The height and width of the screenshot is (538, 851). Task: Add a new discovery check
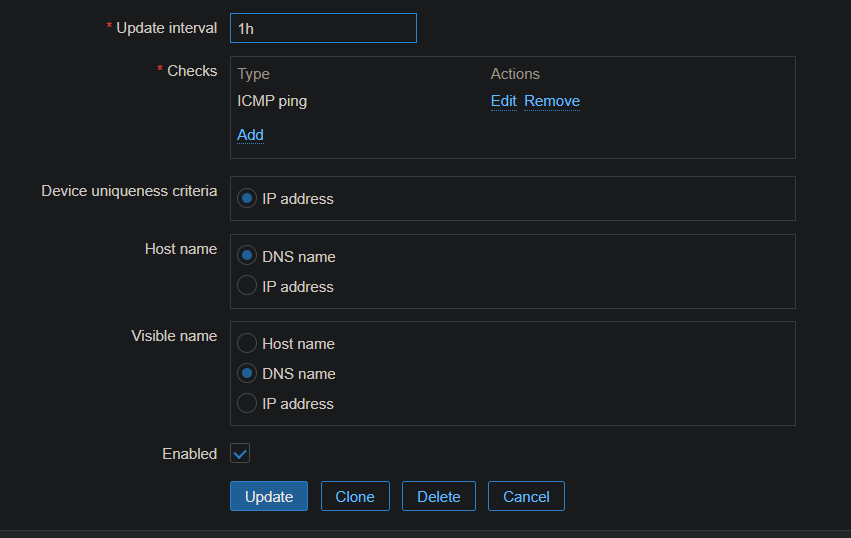pos(250,135)
